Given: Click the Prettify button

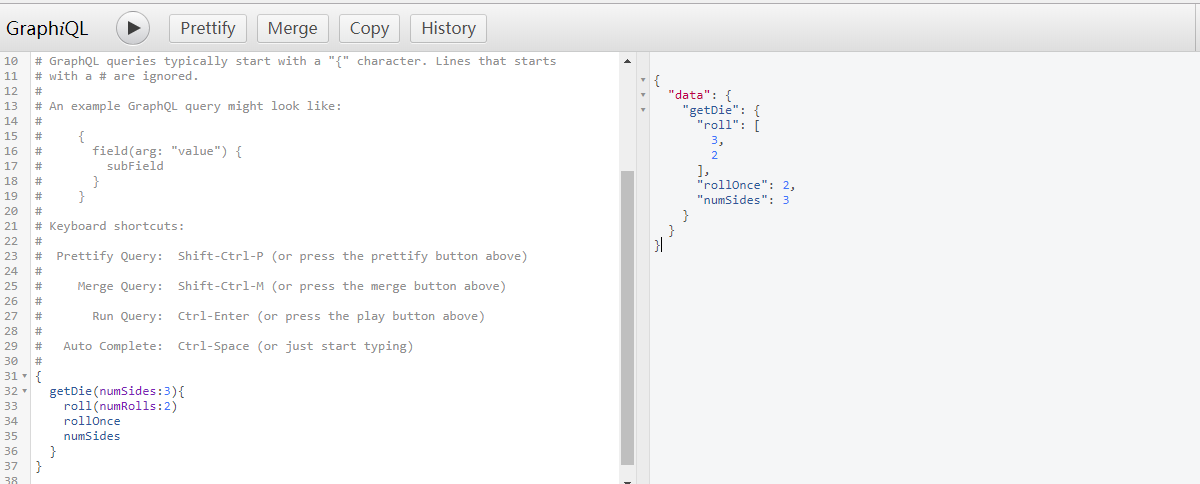Looking at the screenshot, I should click(208, 28).
